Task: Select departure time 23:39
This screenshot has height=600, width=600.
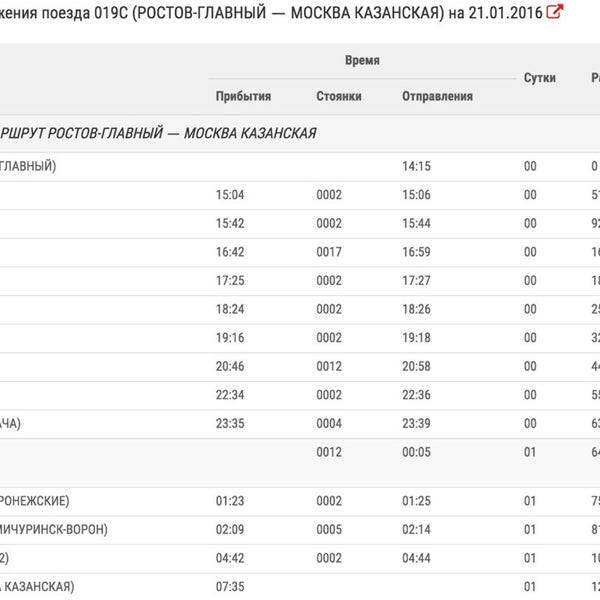Action: click(416, 424)
